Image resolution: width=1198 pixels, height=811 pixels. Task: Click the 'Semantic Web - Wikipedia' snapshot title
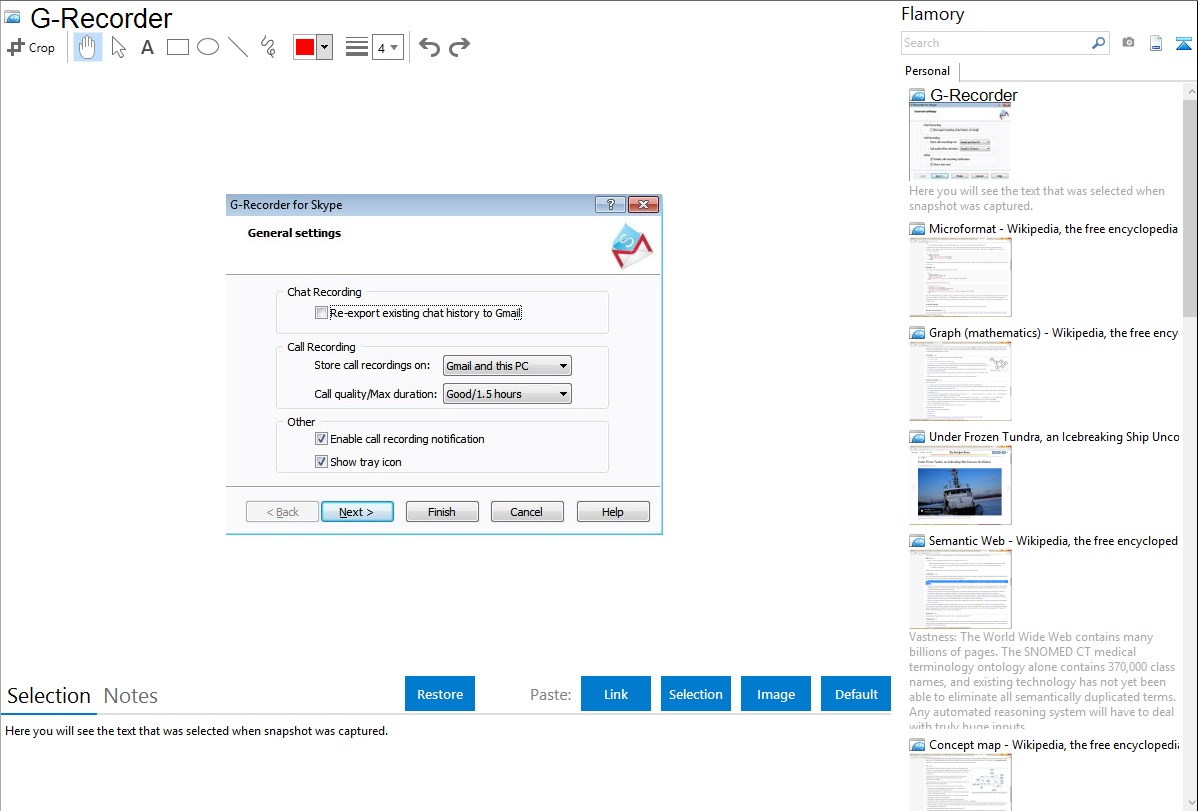coord(1053,540)
